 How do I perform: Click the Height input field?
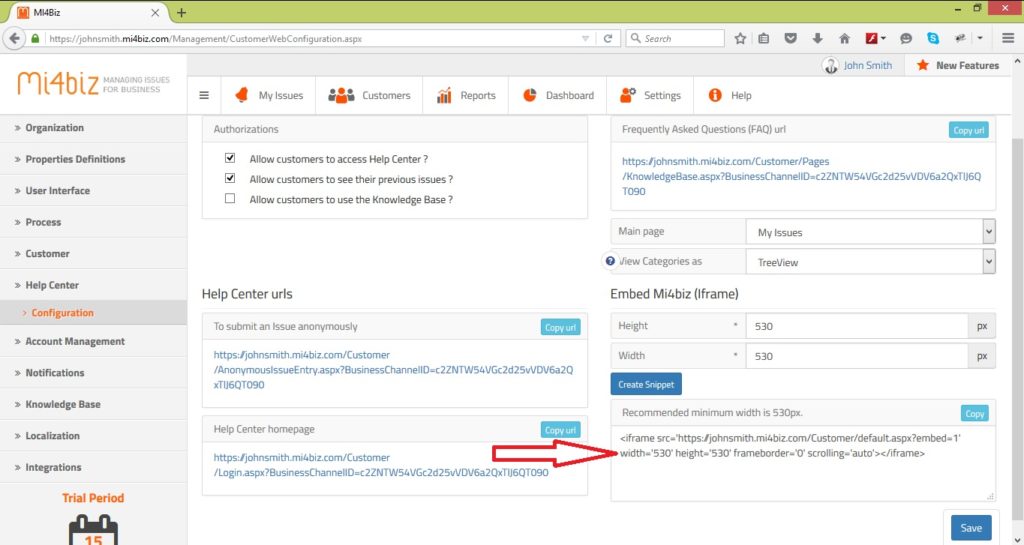coord(856,326)
